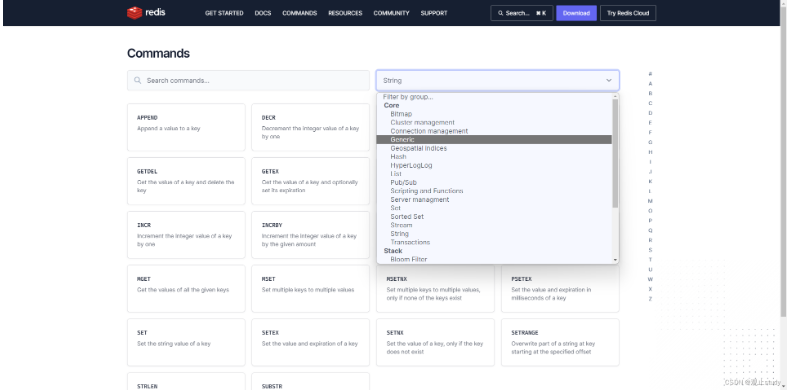This screenshot has height=390, width=792.
Task: Select Scripting and Functions option
Action: pyautogui.click(x=493, y=191)
